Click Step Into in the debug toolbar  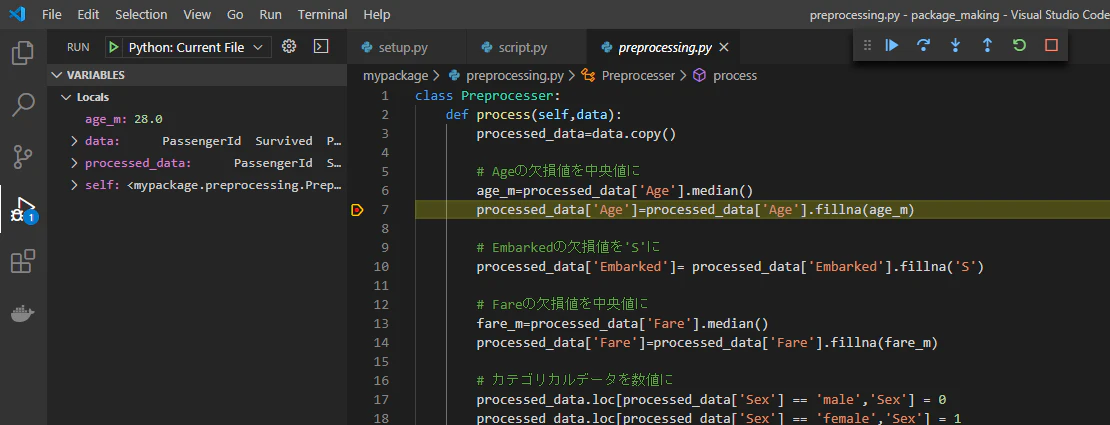click(x=956, y=45)
